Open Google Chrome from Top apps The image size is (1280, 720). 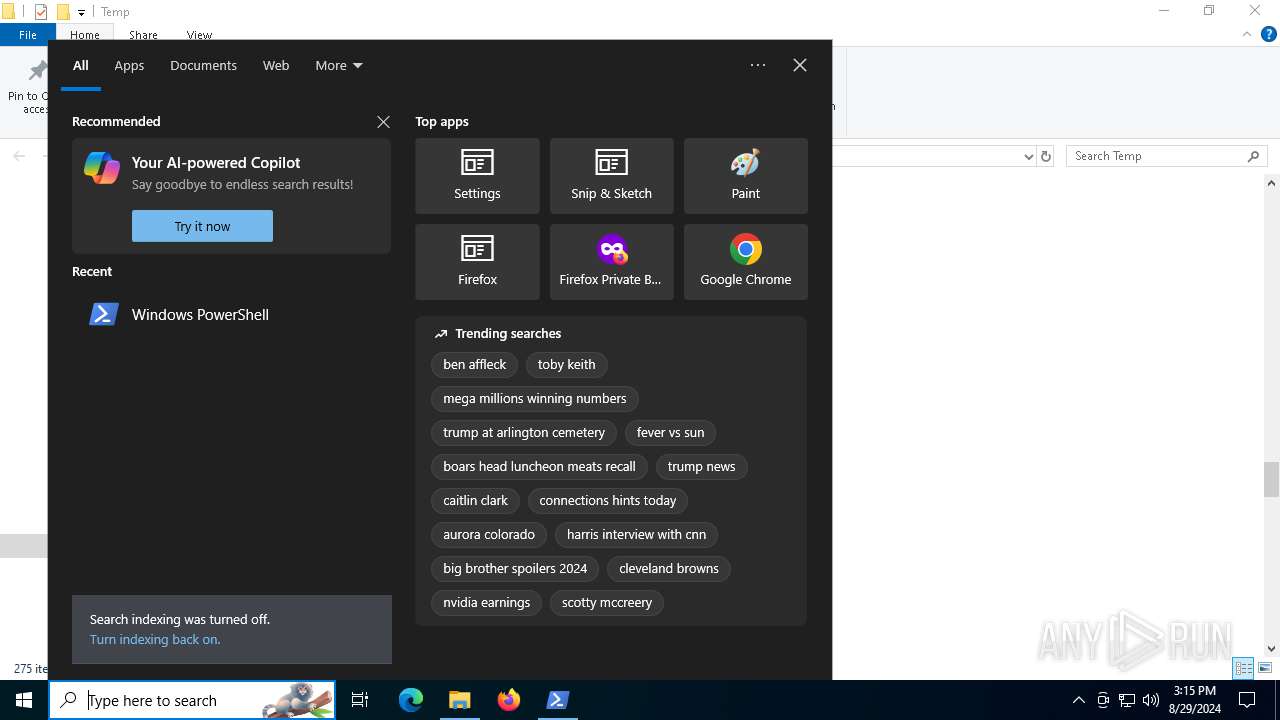pyautogui.click(x=745, y=262)
